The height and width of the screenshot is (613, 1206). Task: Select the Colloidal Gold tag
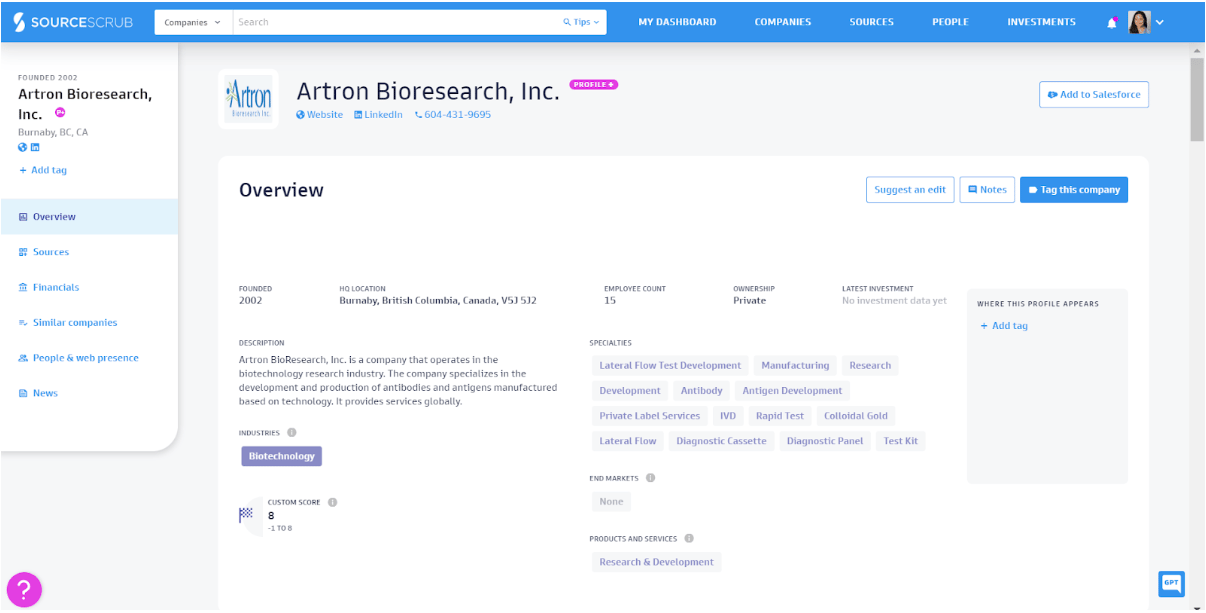coord(856,416)
